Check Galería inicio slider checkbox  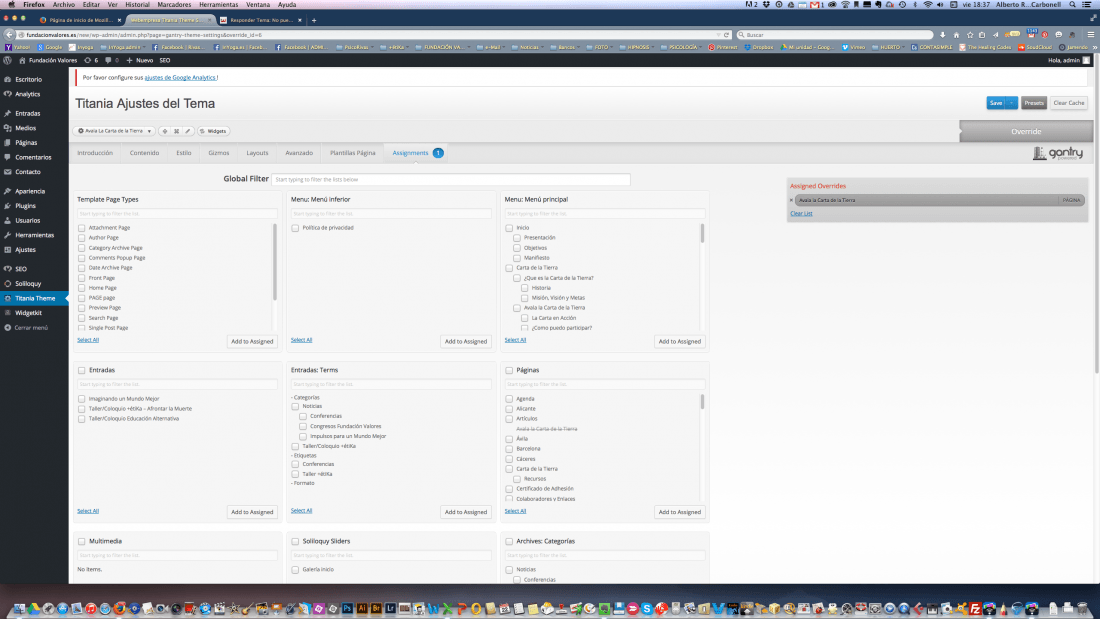(x=295, y=570)
